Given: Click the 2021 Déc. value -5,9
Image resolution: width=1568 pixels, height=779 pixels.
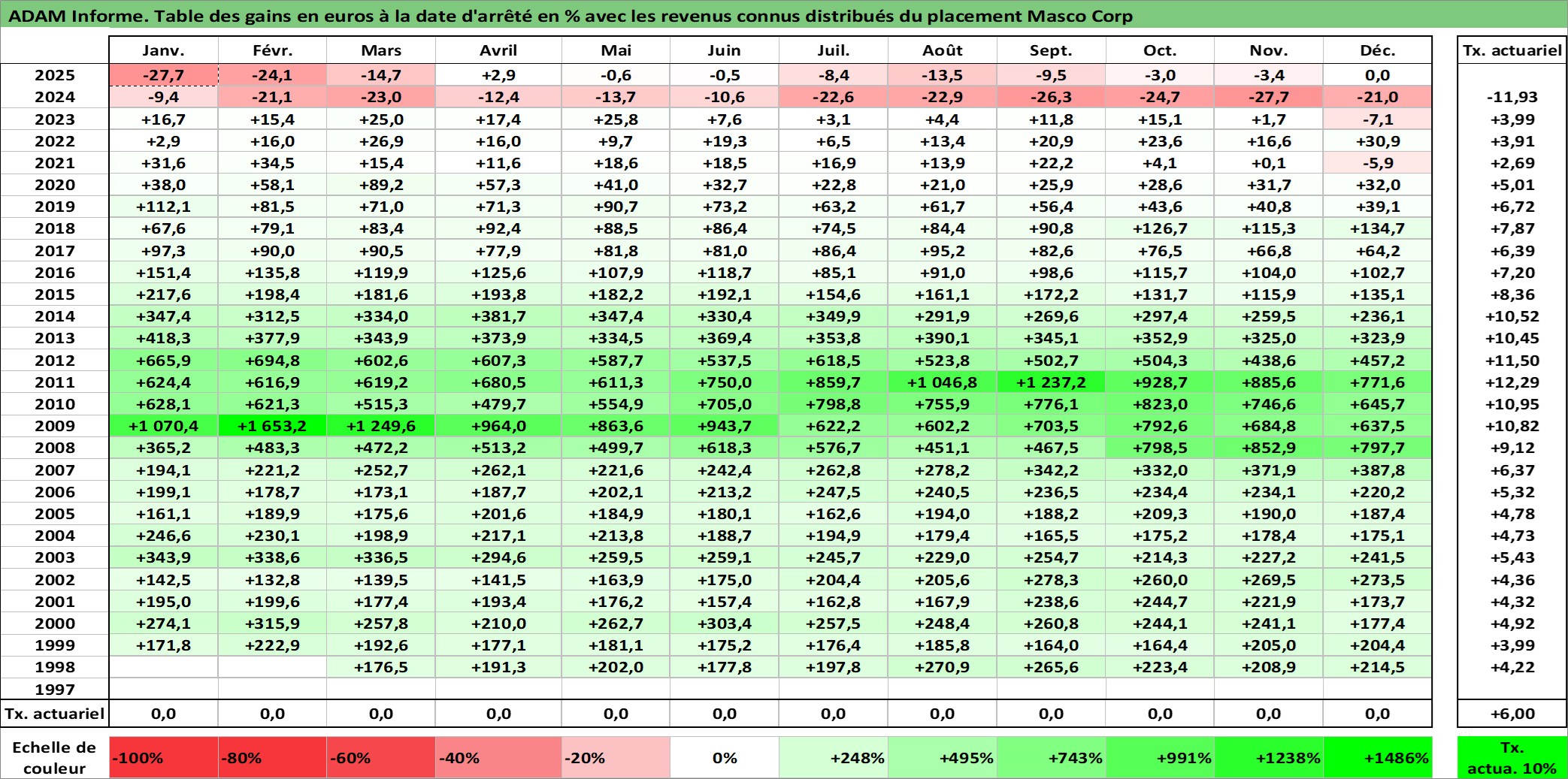Looking at the screenshot, I should pos(1377,163).
